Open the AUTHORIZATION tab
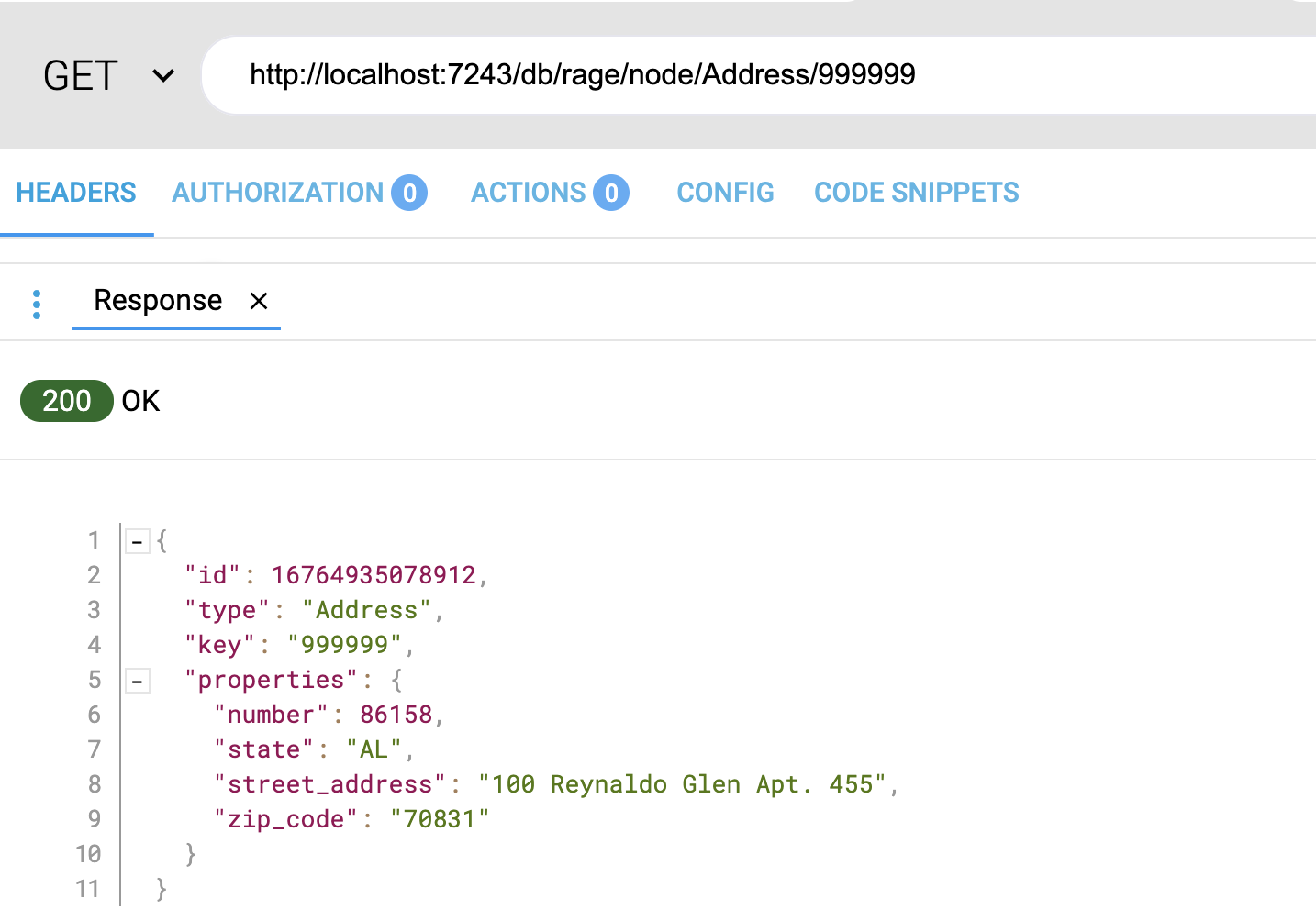 277,193
